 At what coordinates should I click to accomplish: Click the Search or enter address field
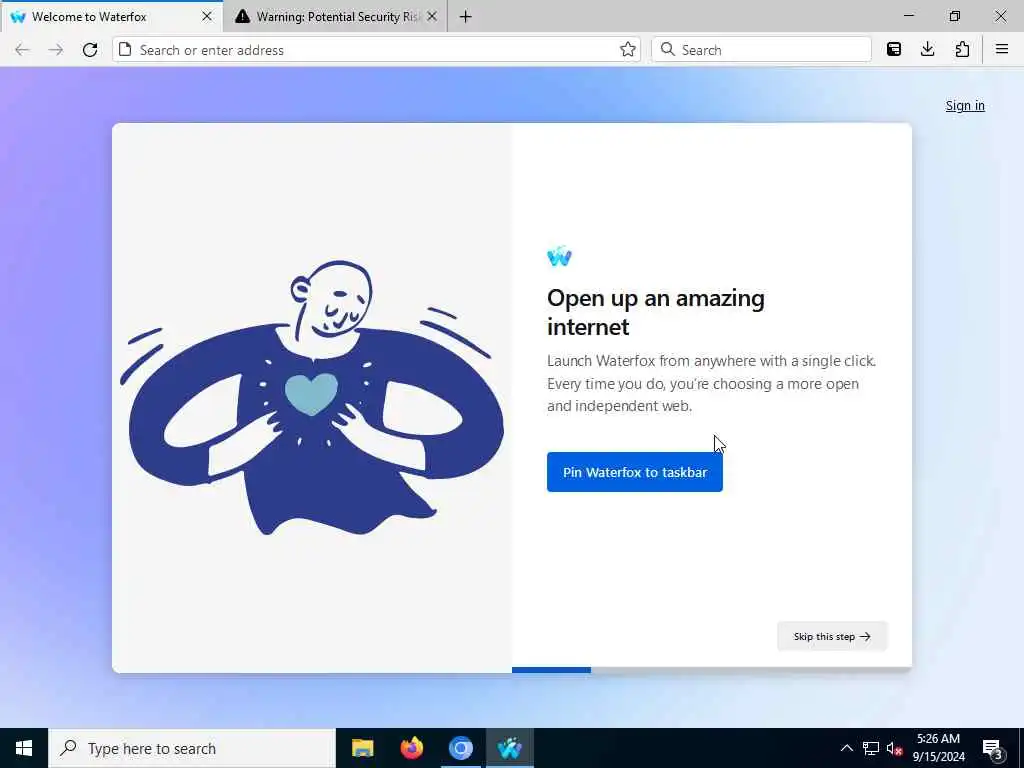(376, 50)
